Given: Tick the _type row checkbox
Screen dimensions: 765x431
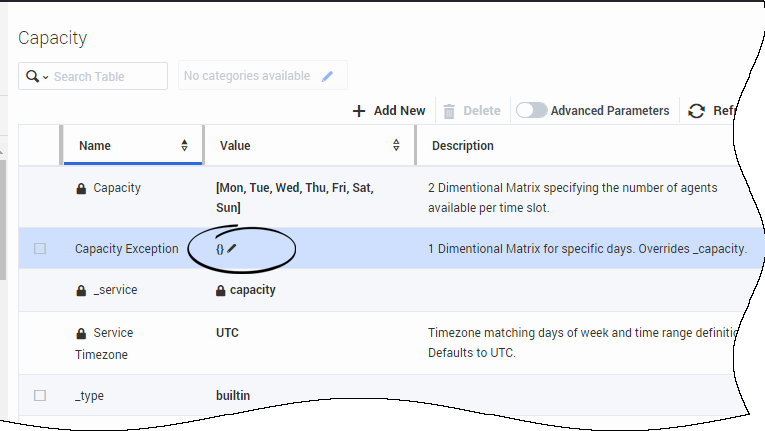Looking at the screenshot, I should [40, 395].
